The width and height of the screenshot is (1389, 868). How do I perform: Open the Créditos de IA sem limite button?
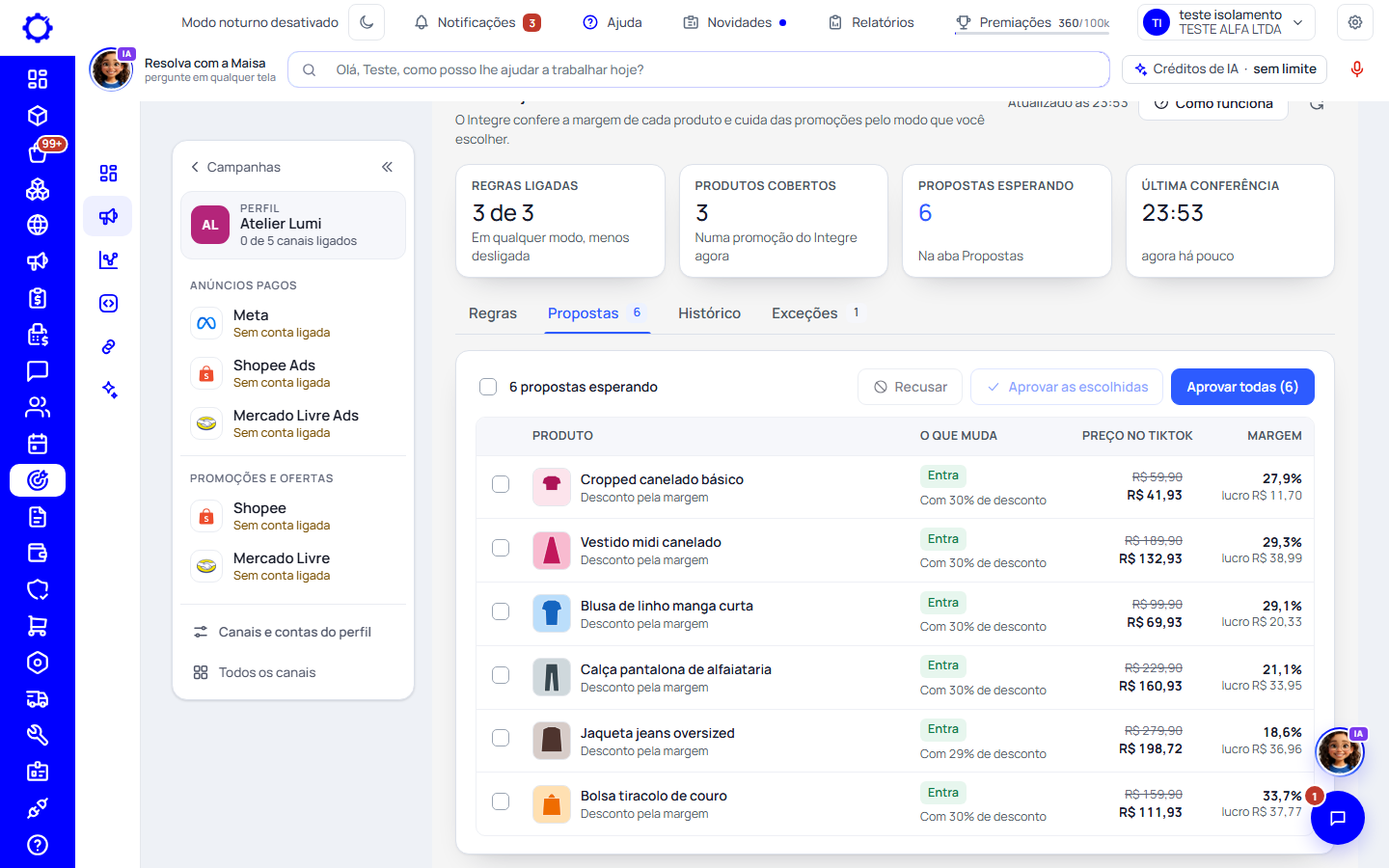click(1225, 69)
